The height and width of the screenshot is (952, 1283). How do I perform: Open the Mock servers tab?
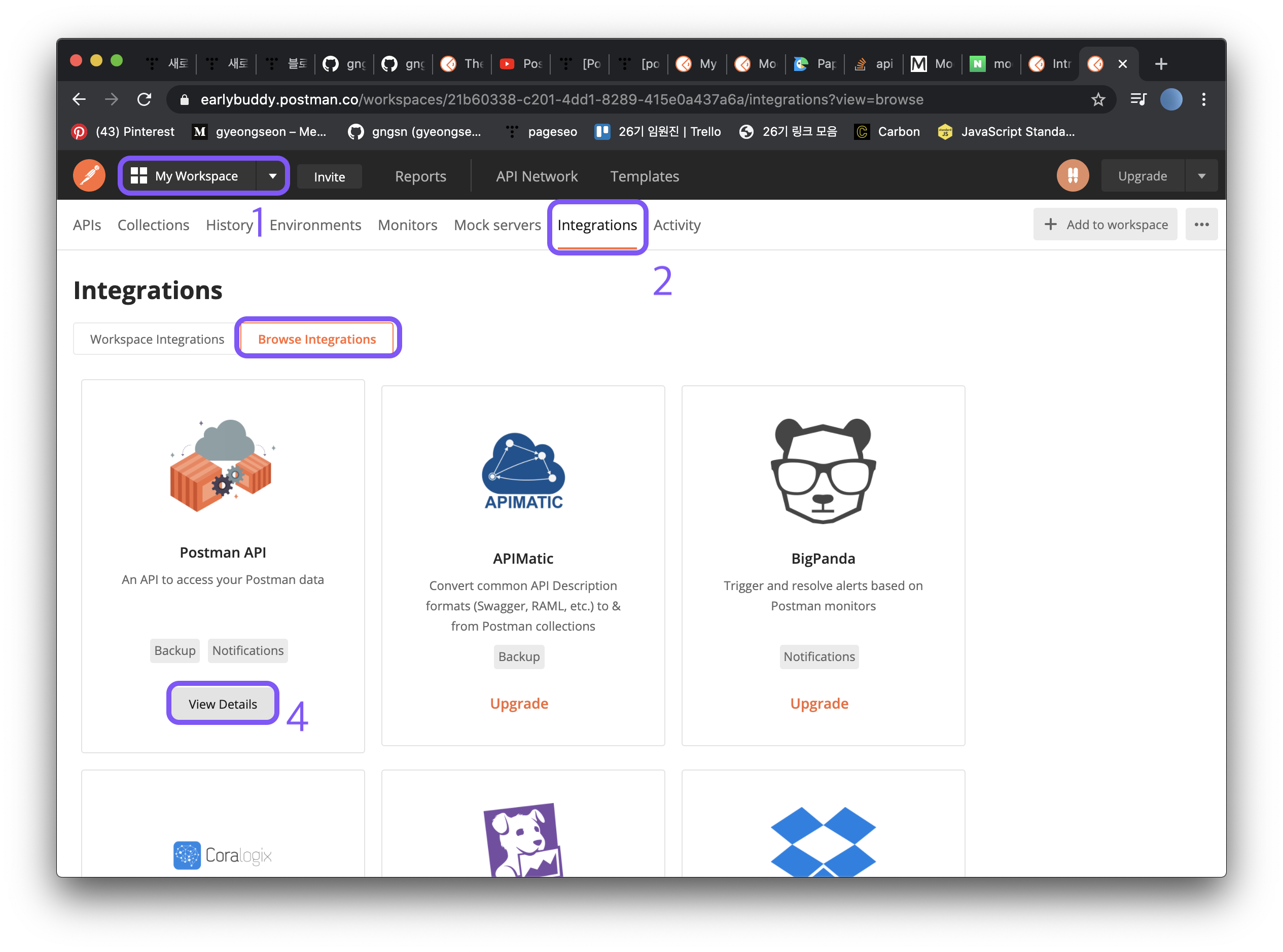[x=497, y=225]
